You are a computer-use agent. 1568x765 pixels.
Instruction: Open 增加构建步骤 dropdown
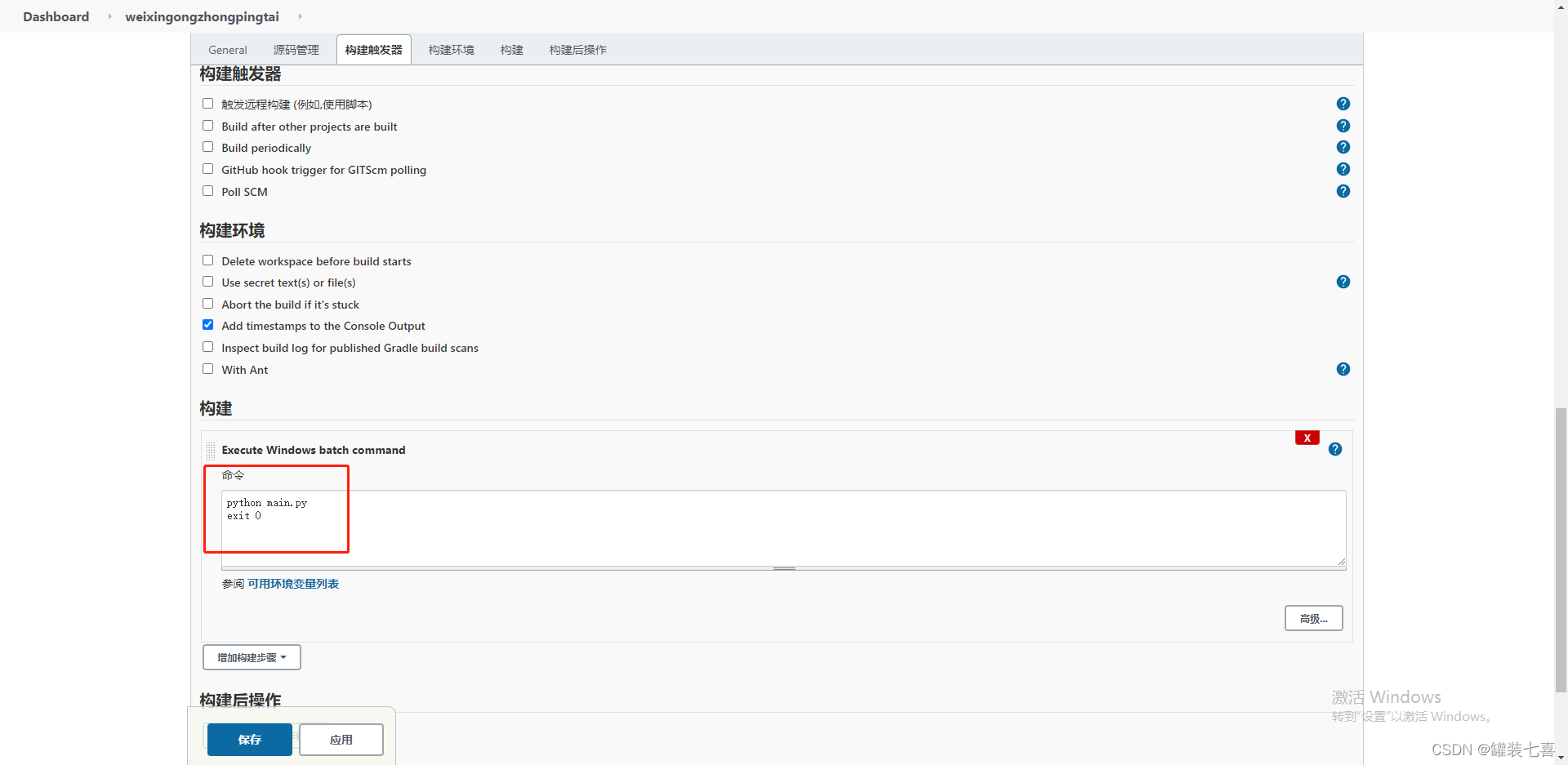(x=252, y=657)
